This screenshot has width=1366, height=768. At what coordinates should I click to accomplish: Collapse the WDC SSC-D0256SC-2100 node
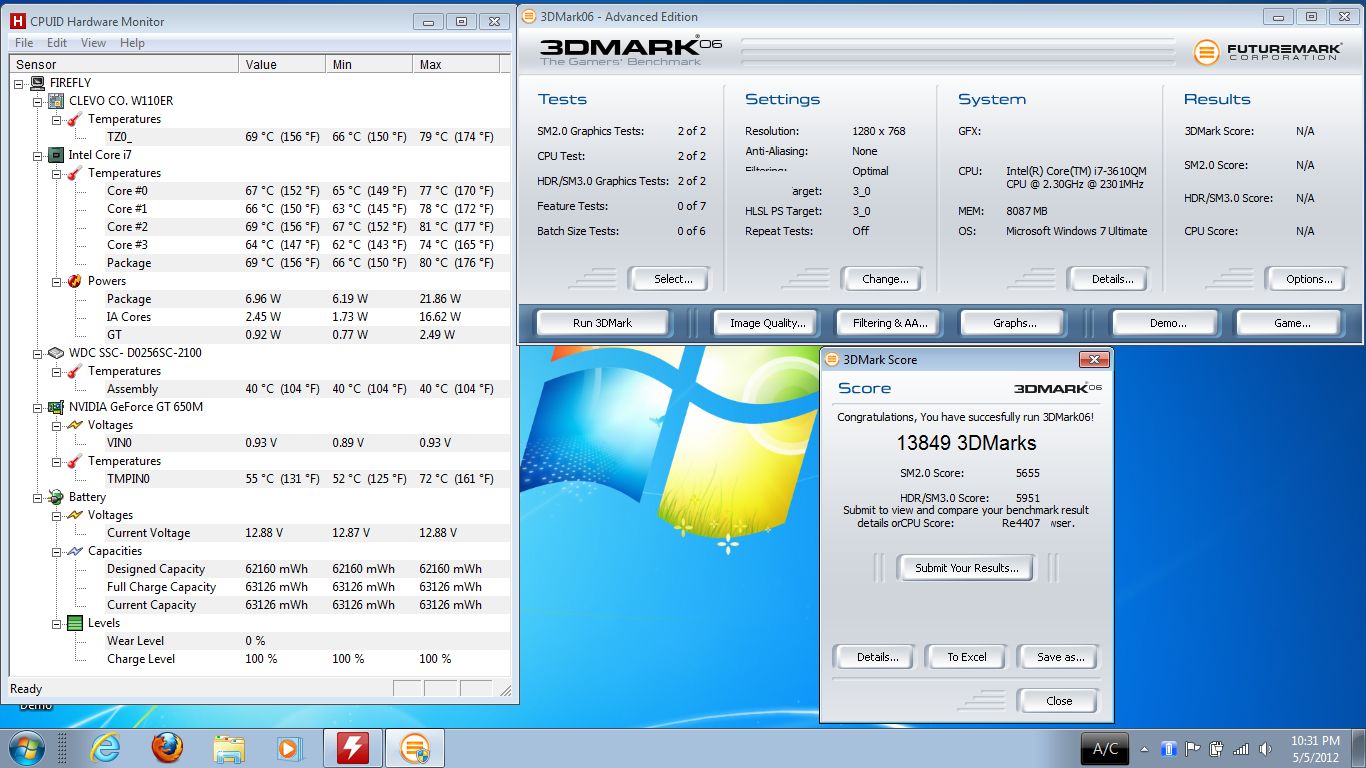point(38,353)
